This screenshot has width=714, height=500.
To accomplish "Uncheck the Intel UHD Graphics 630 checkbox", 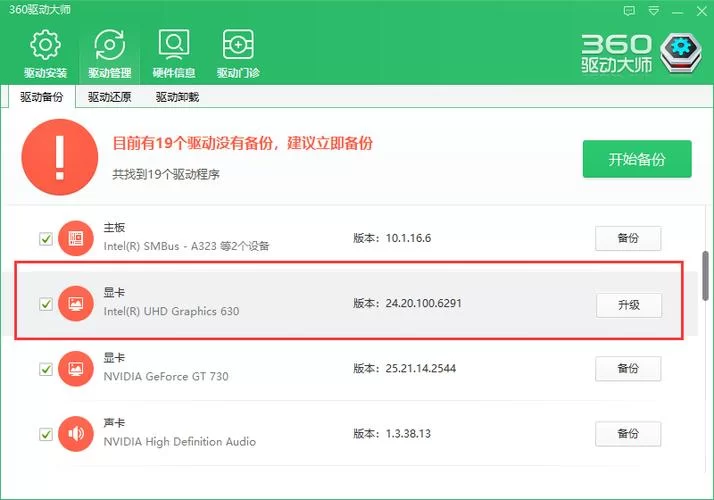I will (46, 304).
